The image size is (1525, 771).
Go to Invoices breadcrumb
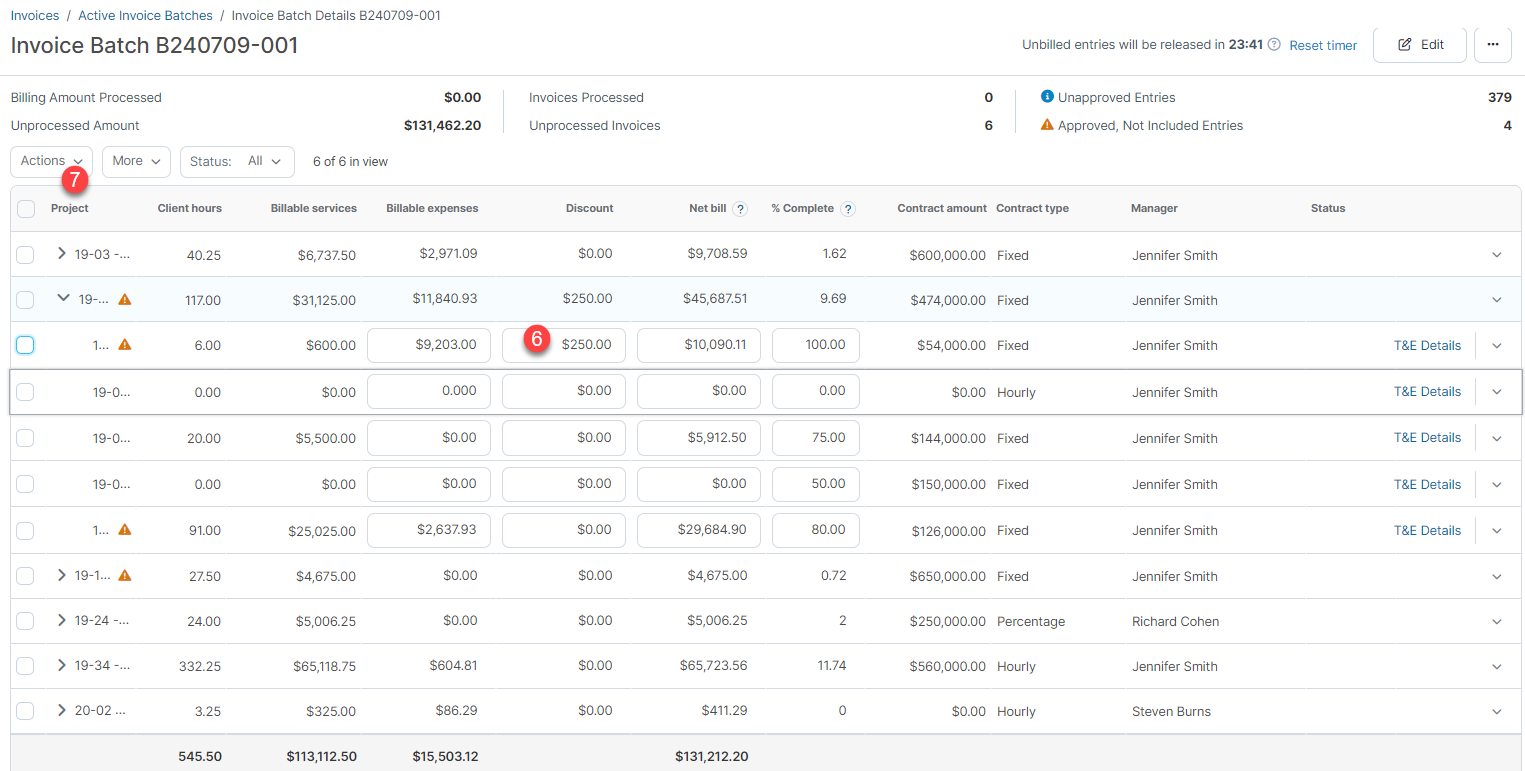tap(34, 16)
